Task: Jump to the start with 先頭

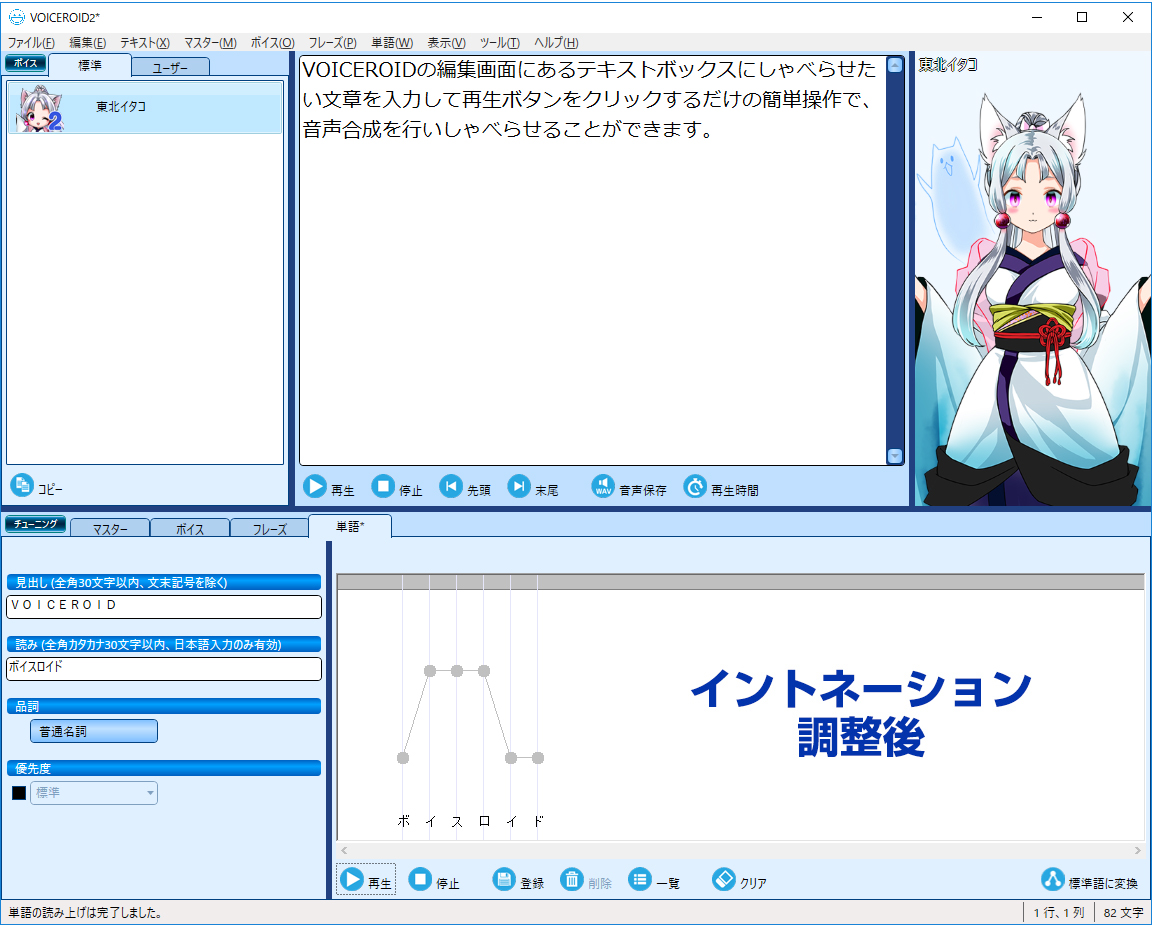Action: point(465,488)
